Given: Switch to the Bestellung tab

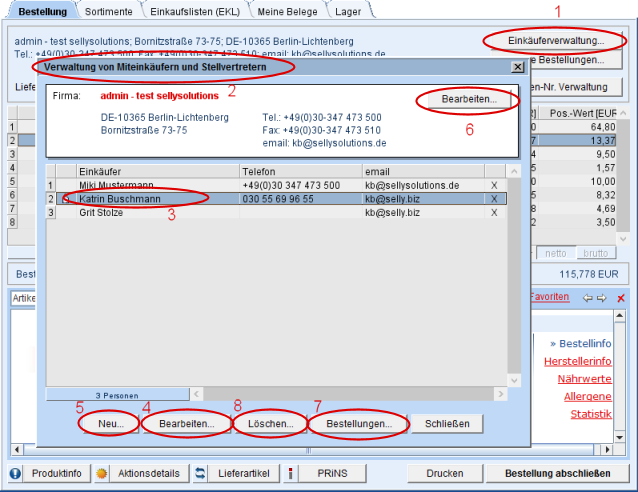Looking at the screenshot, I should point(43,11).
